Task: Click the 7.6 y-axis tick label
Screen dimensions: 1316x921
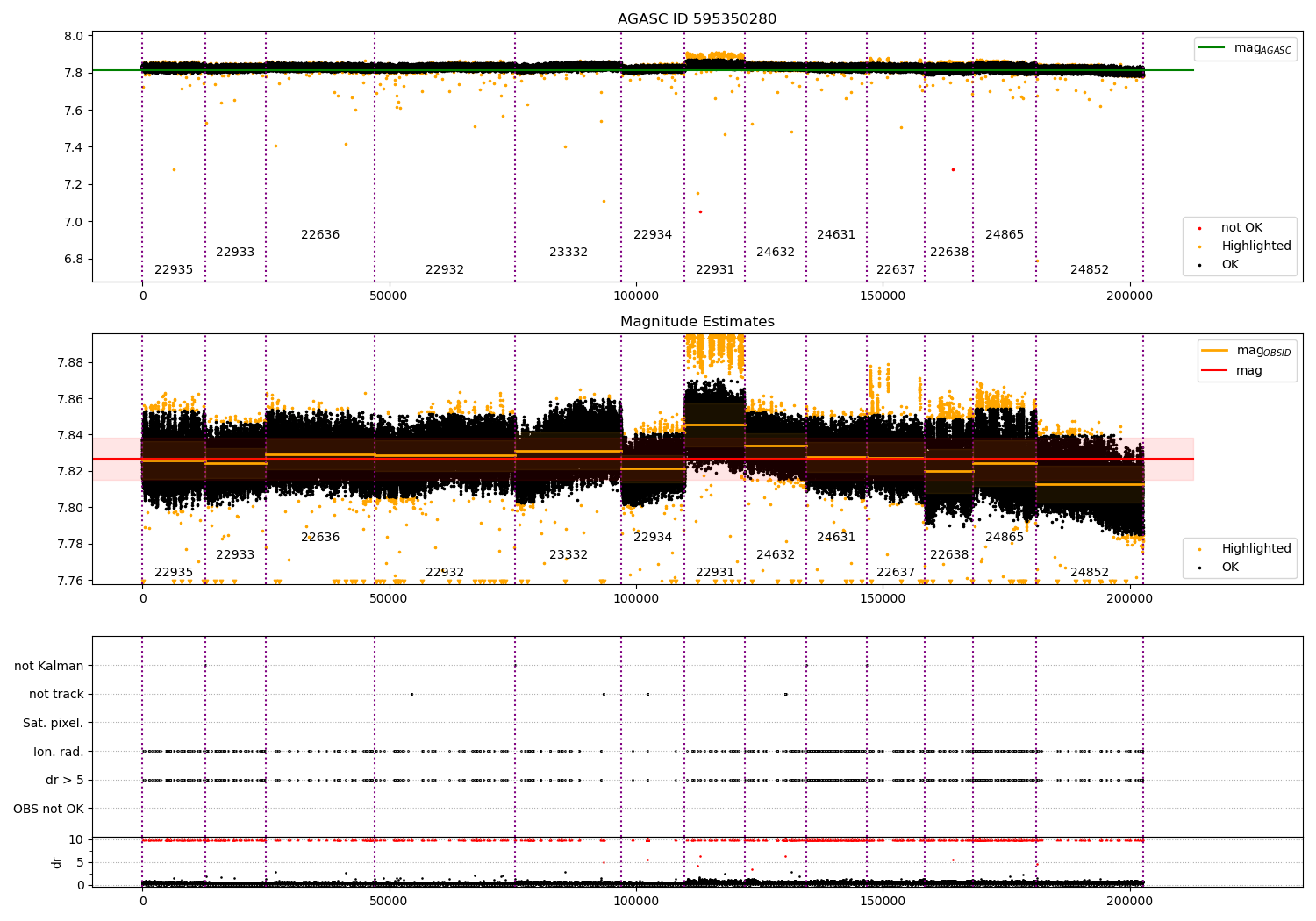Action: 74,111
